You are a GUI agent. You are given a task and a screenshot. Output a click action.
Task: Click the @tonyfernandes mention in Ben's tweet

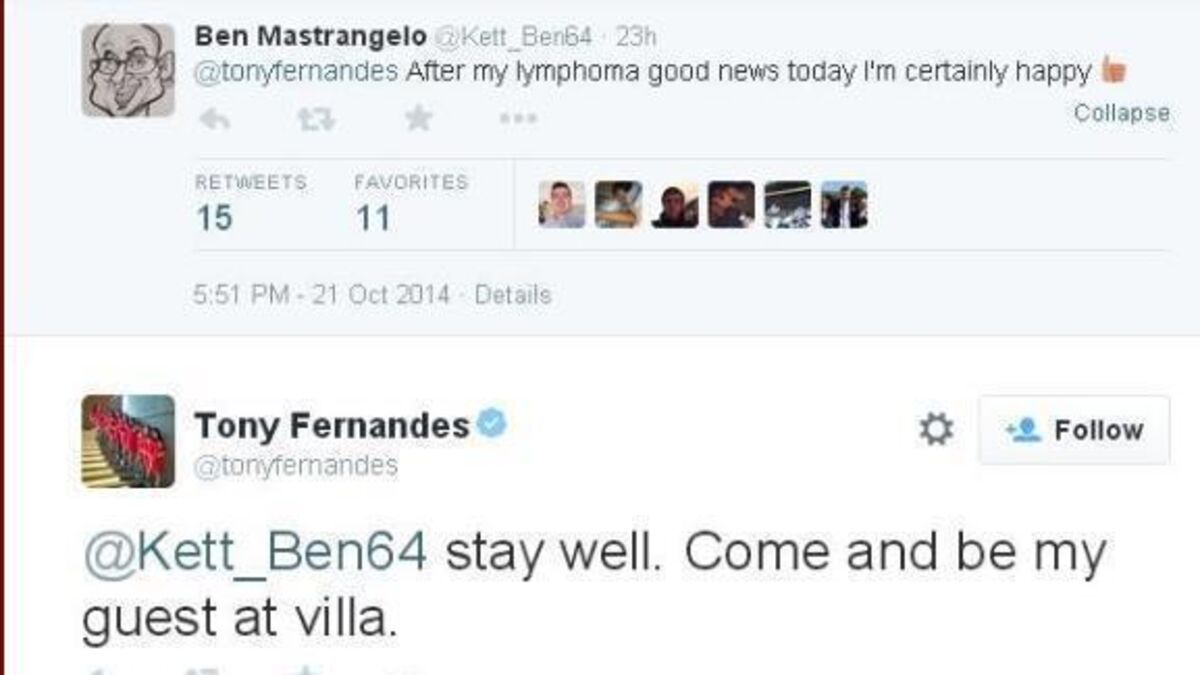(x=296, y=71)
